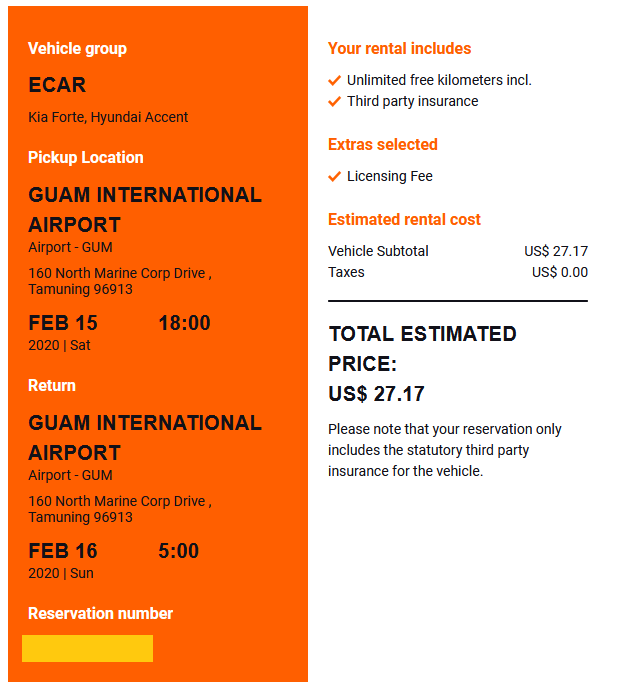
Task: Select the Vehicle Subtotal amount US$ 27.17
Action: (555, 251)
